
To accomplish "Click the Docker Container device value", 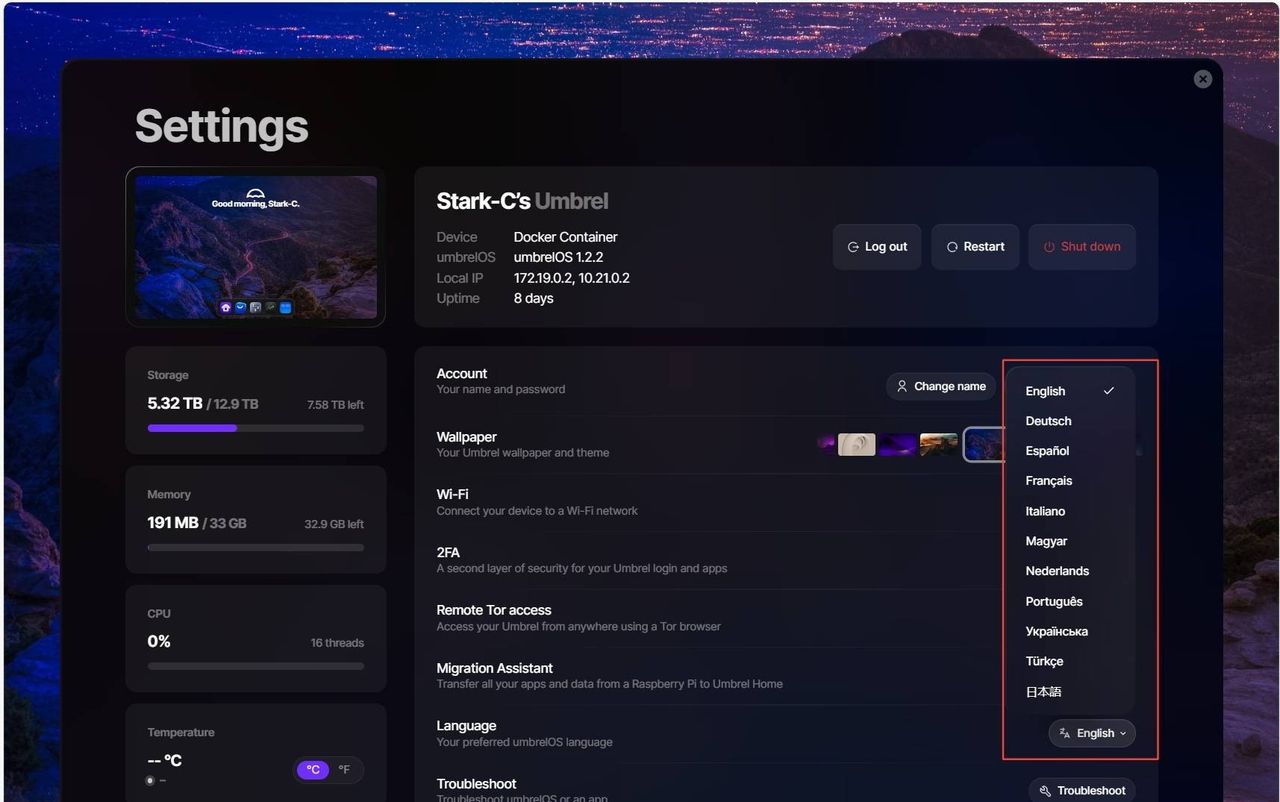I will [x=566, y=237].
